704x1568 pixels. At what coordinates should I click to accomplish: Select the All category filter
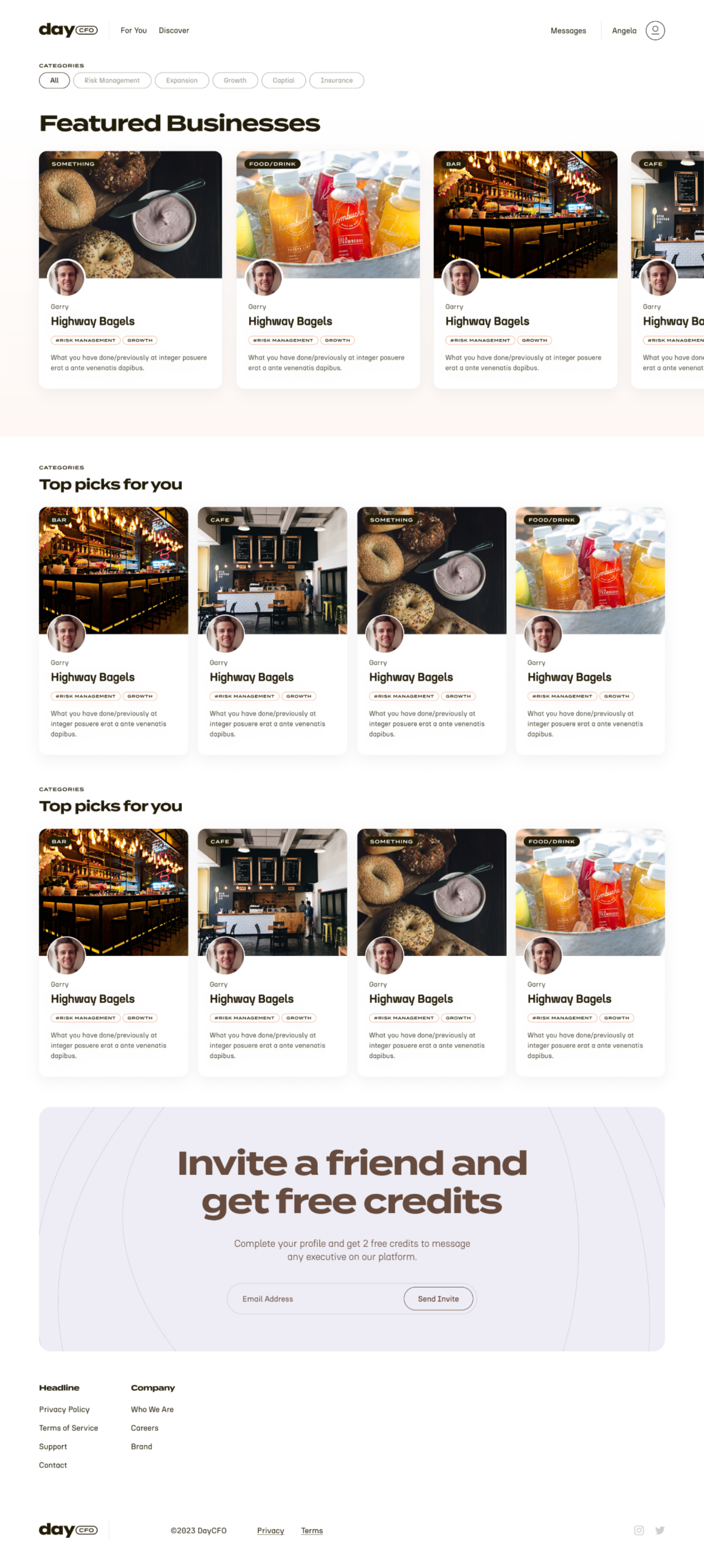click(x=54, y=80)
